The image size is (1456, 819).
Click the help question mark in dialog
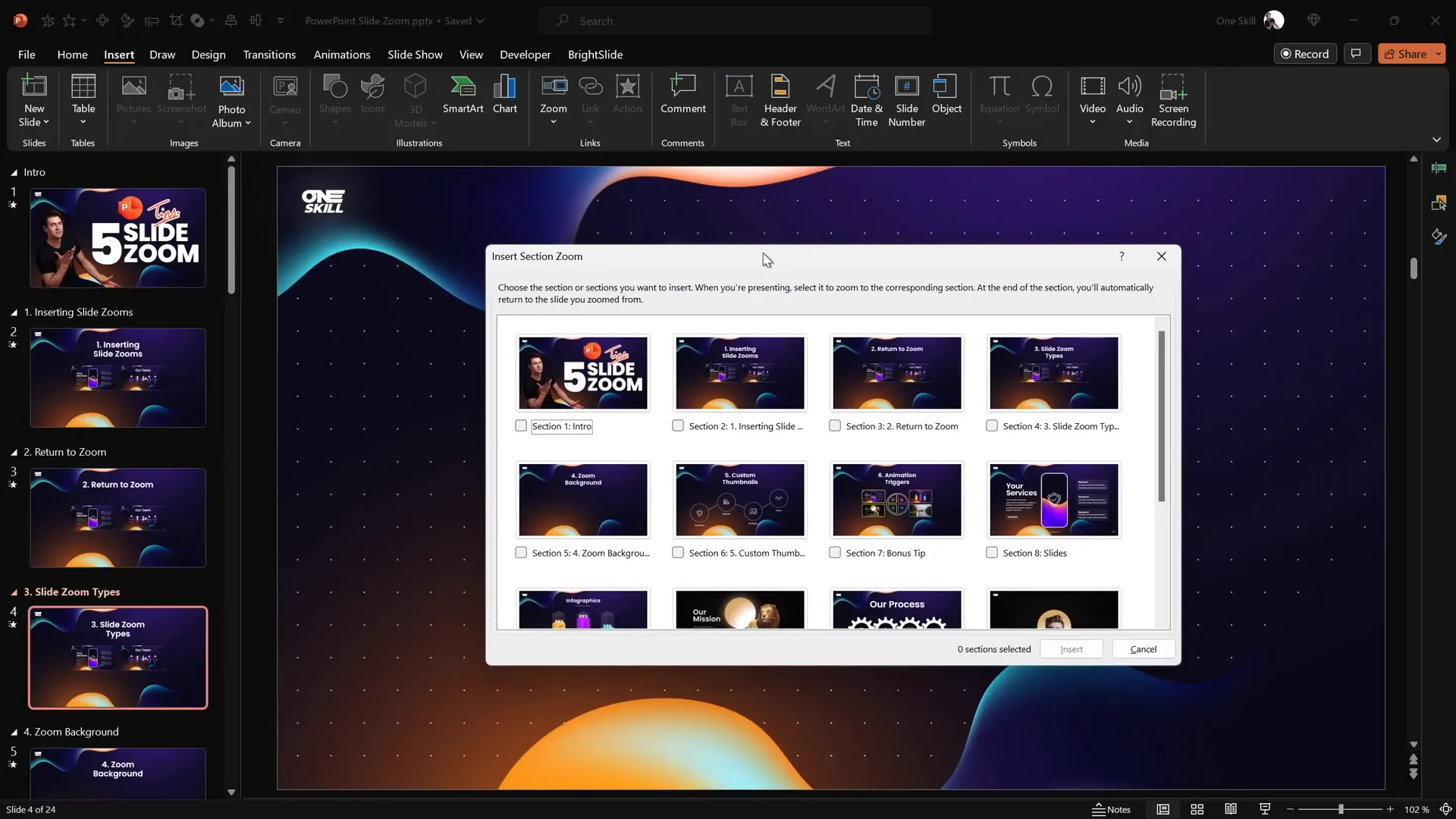tap(1122, 256)
